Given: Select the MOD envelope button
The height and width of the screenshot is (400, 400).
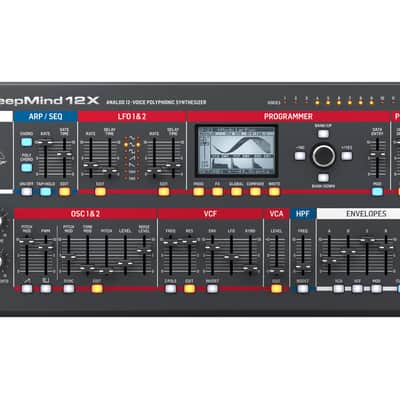Looking at the screenshot, I should [x=376, y=289].
